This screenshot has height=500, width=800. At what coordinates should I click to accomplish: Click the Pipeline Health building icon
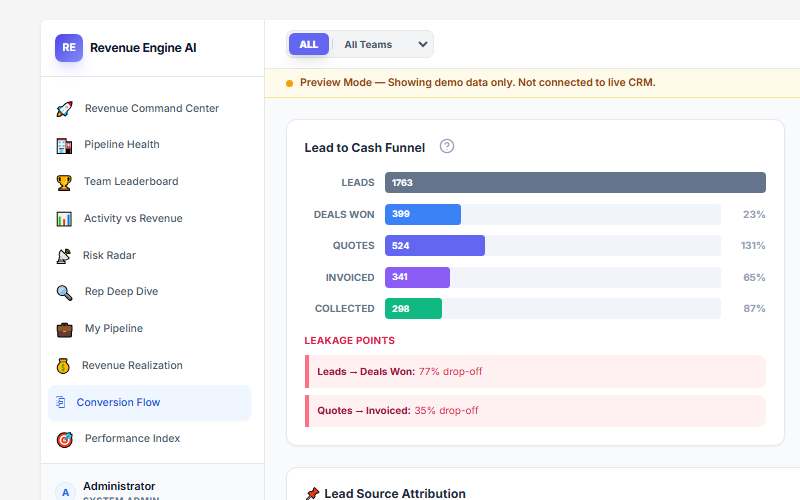pos(64,145)
